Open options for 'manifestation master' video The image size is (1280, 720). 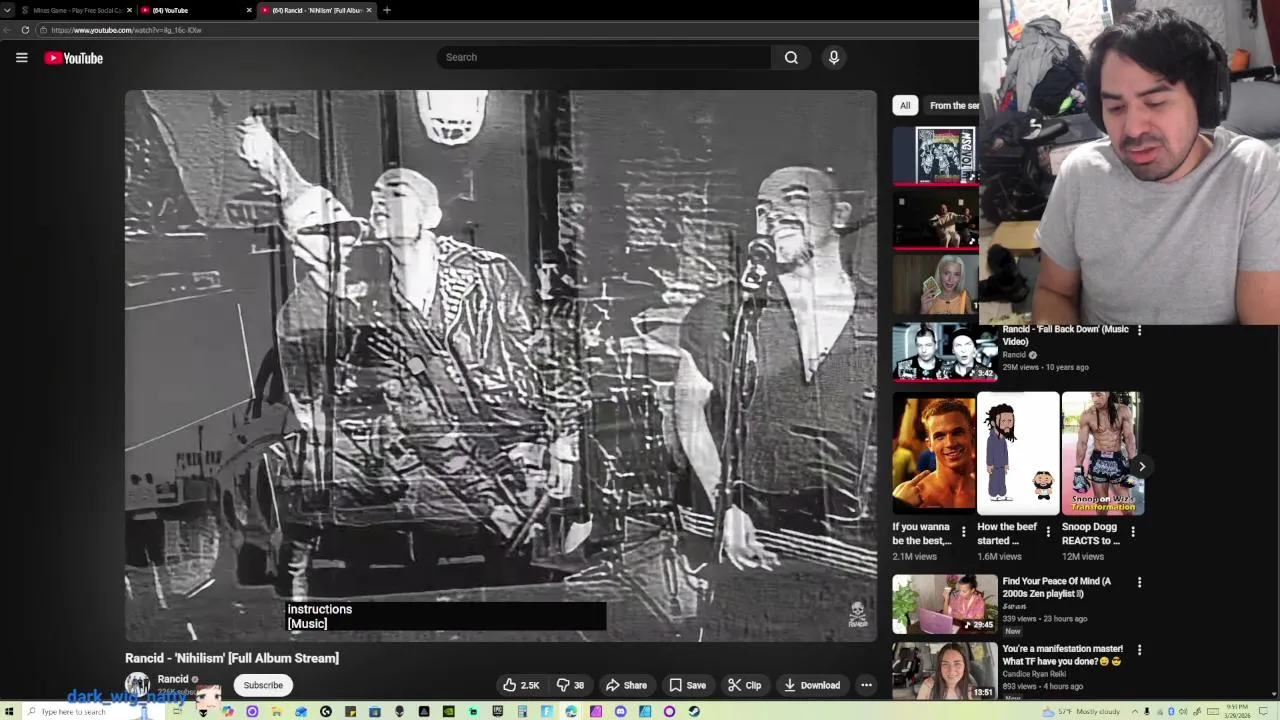click(x=1139, y=650)
